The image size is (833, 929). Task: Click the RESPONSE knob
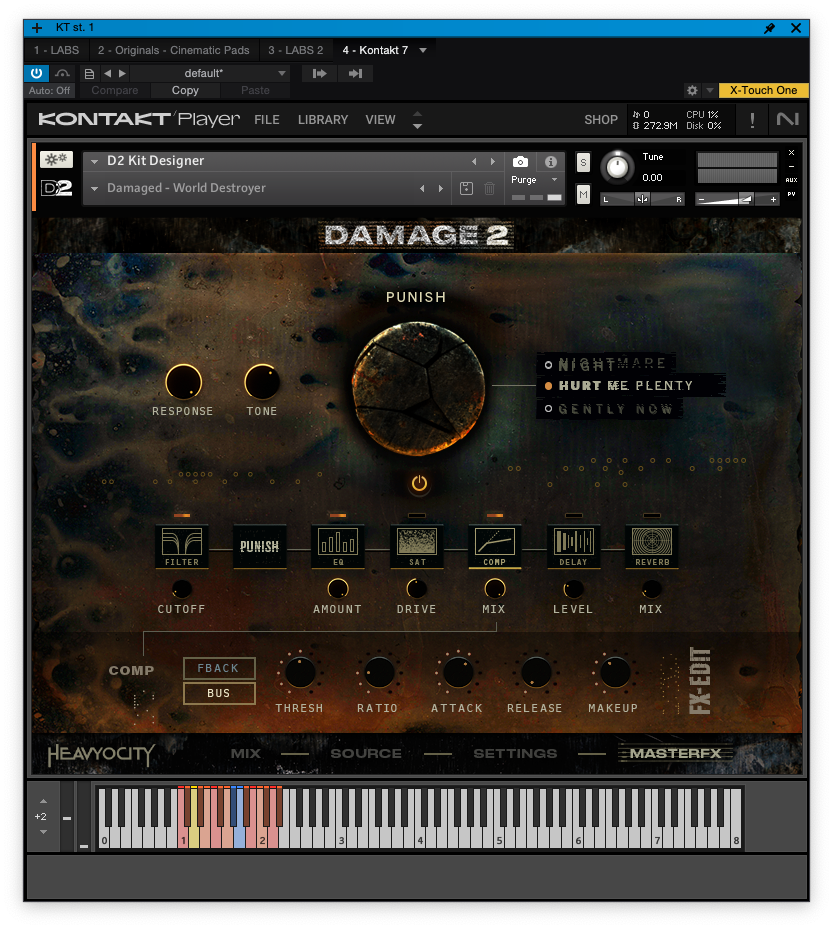coord(183,382)
